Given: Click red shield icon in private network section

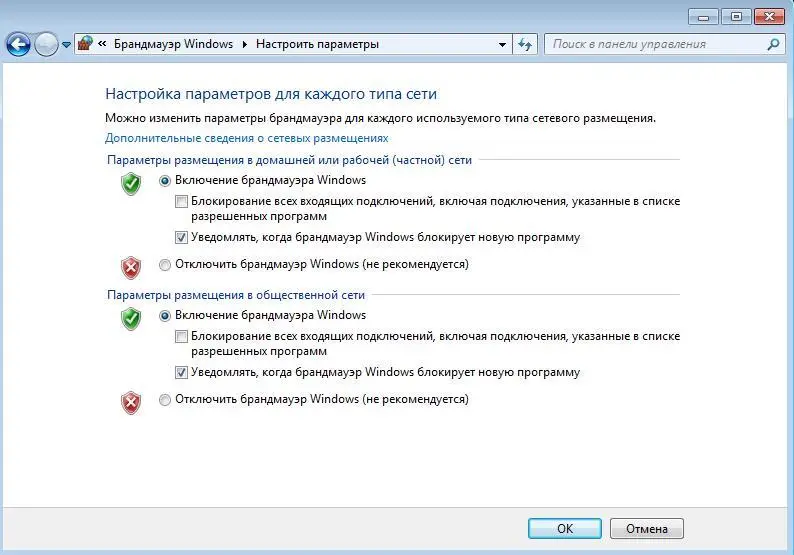Looking at the screenshot, I should tap(131, 267).
